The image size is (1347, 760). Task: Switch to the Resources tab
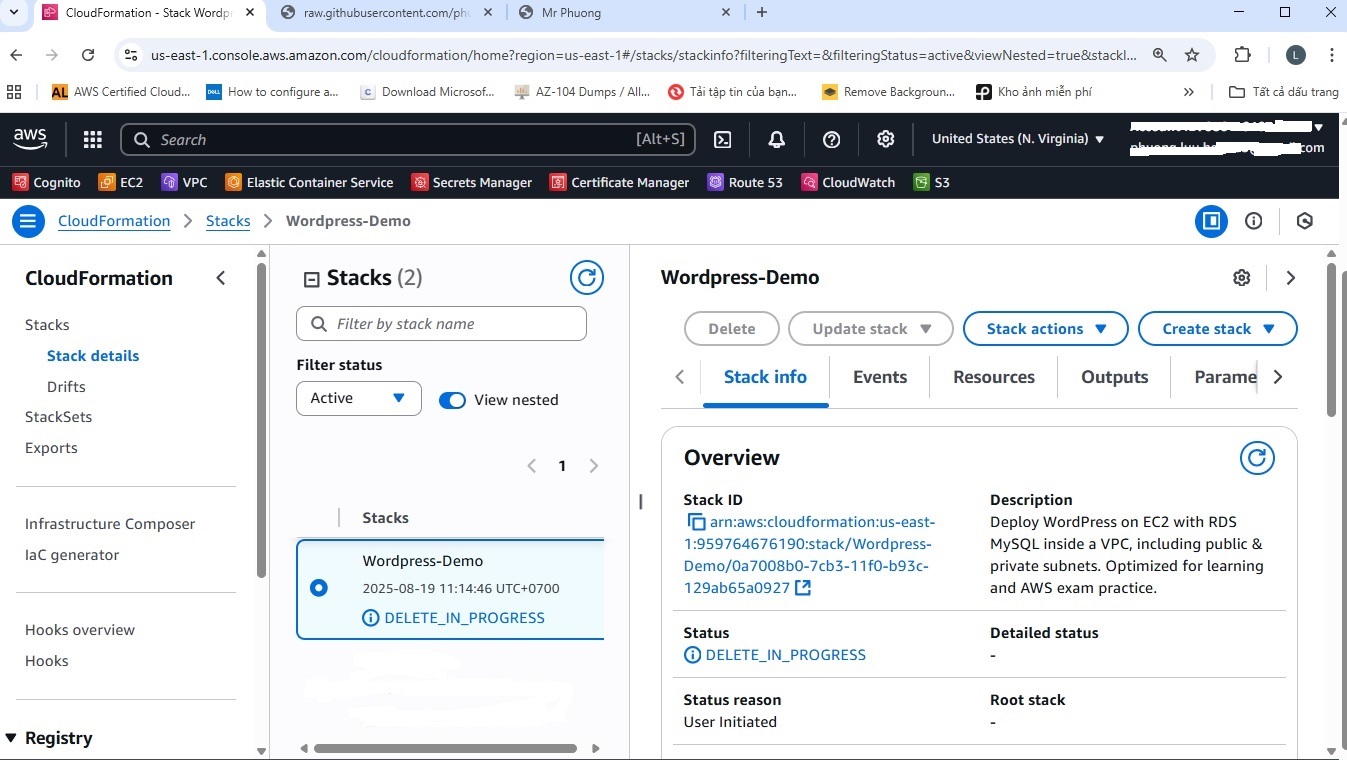click(x=993, y=377)
